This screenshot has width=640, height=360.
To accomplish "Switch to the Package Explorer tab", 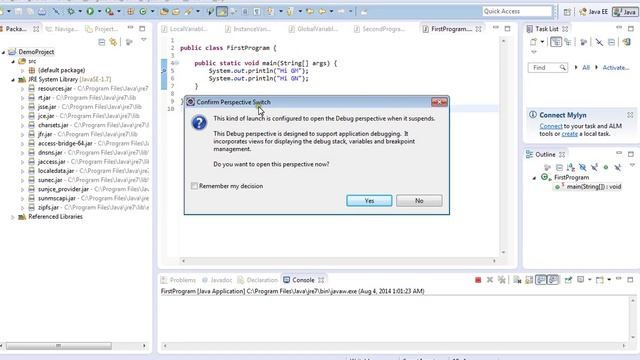I will pyautogui.click(x=16, y=29).
